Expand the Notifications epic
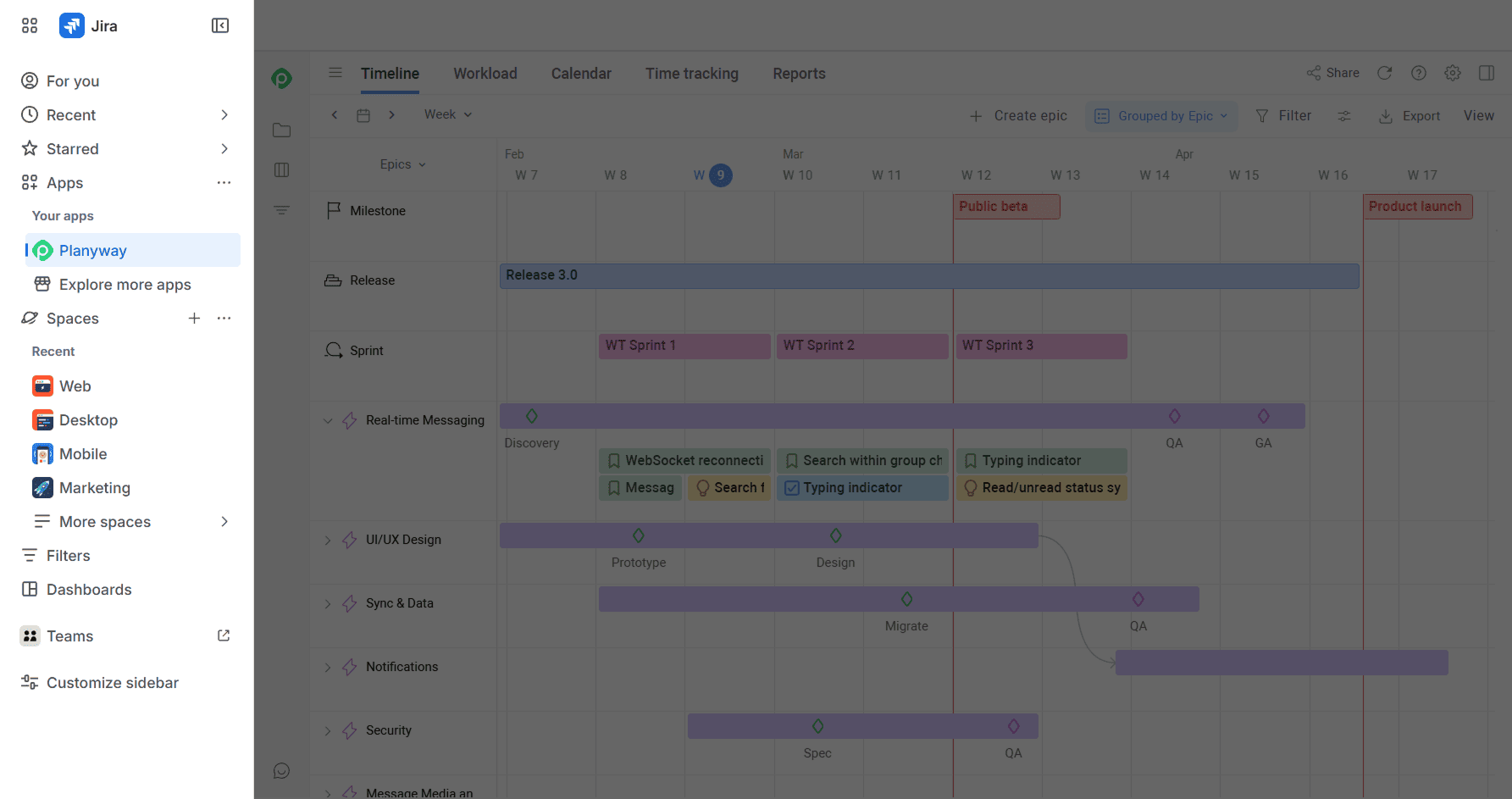1512x799 pixels. click(328, 667)
